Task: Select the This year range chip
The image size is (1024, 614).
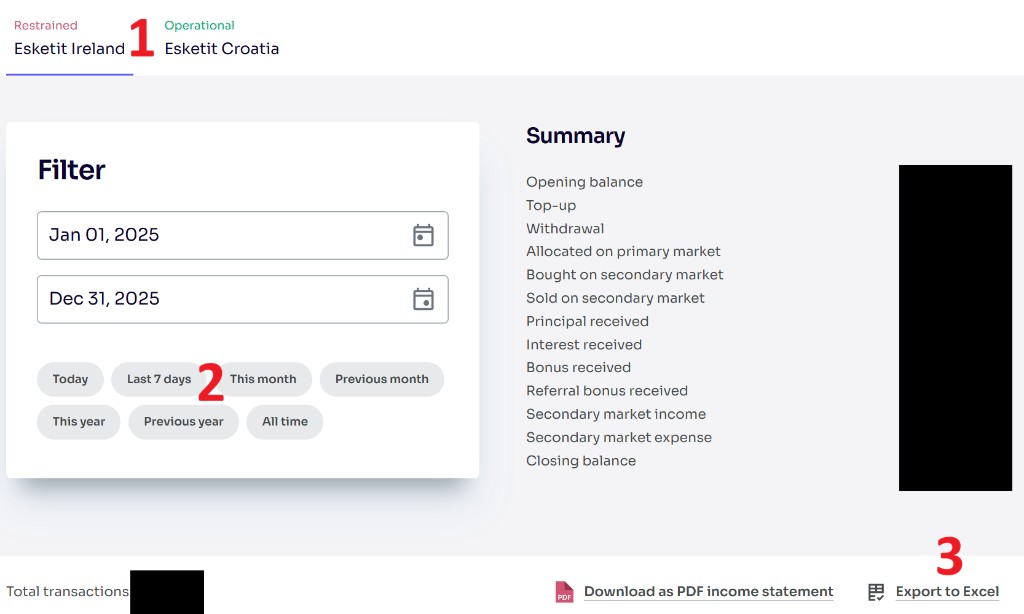Action: coord(78,421)
